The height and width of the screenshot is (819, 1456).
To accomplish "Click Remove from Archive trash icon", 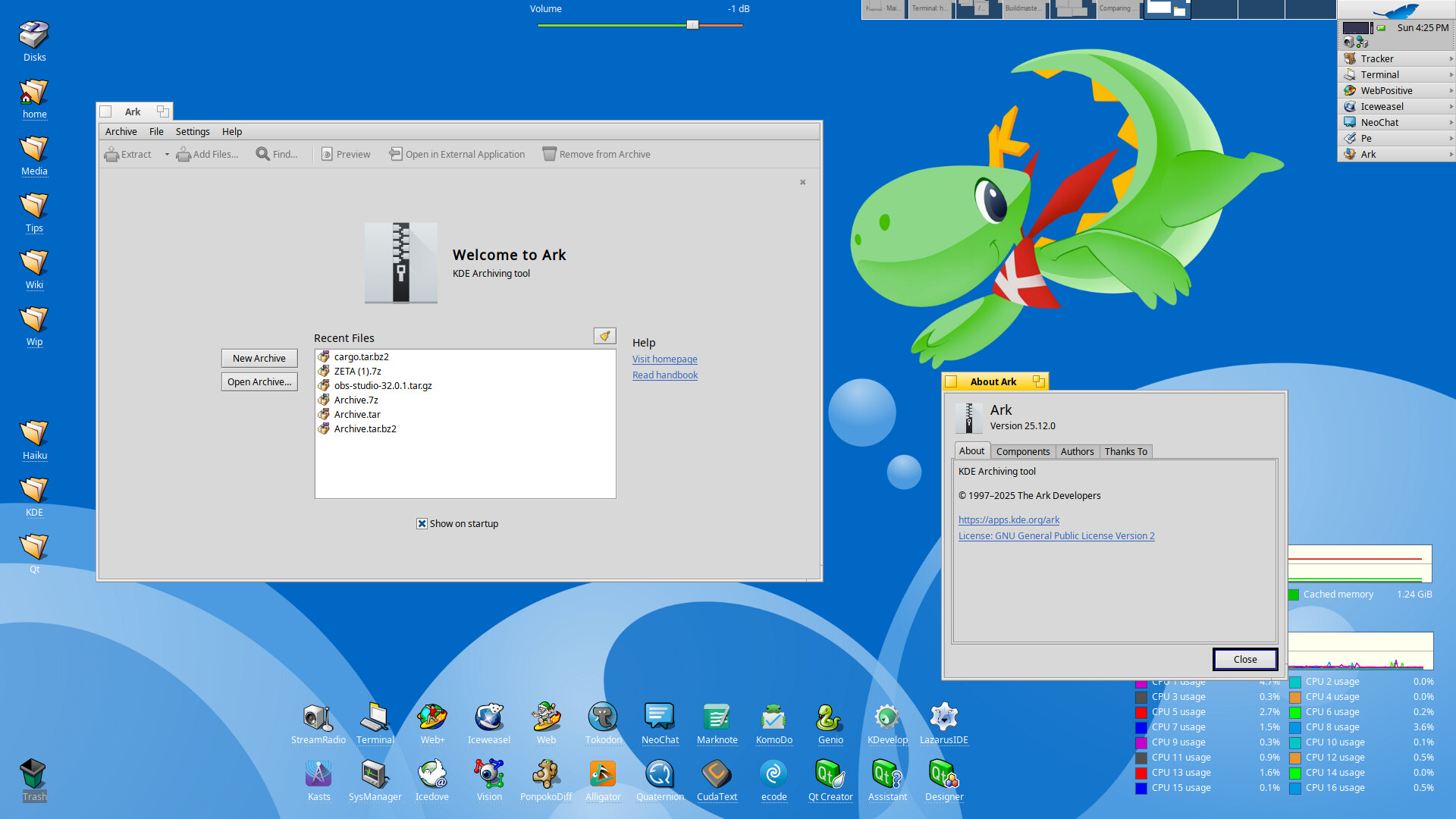I will tap(549, 154).
